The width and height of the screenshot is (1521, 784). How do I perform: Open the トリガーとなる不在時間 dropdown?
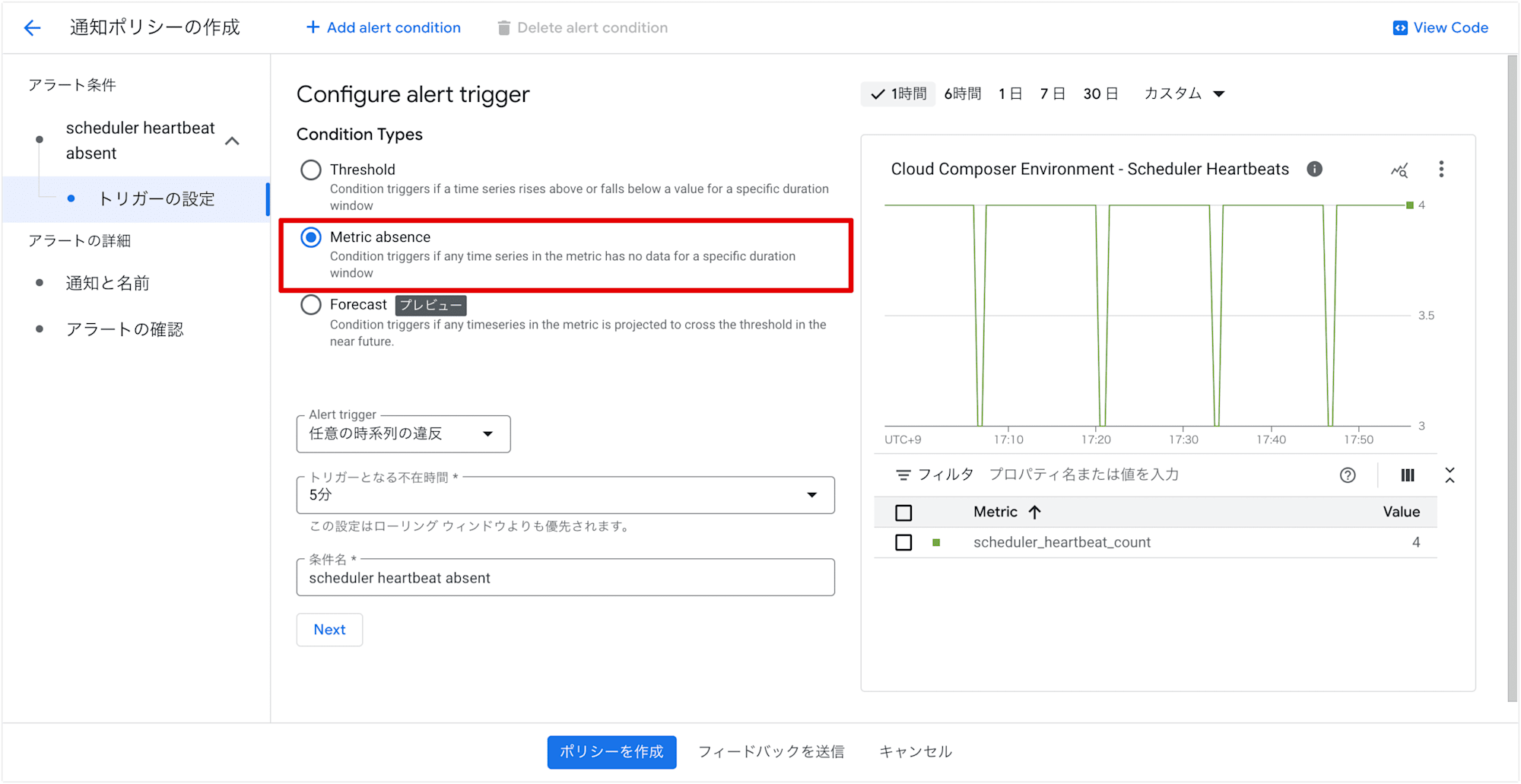565,495
